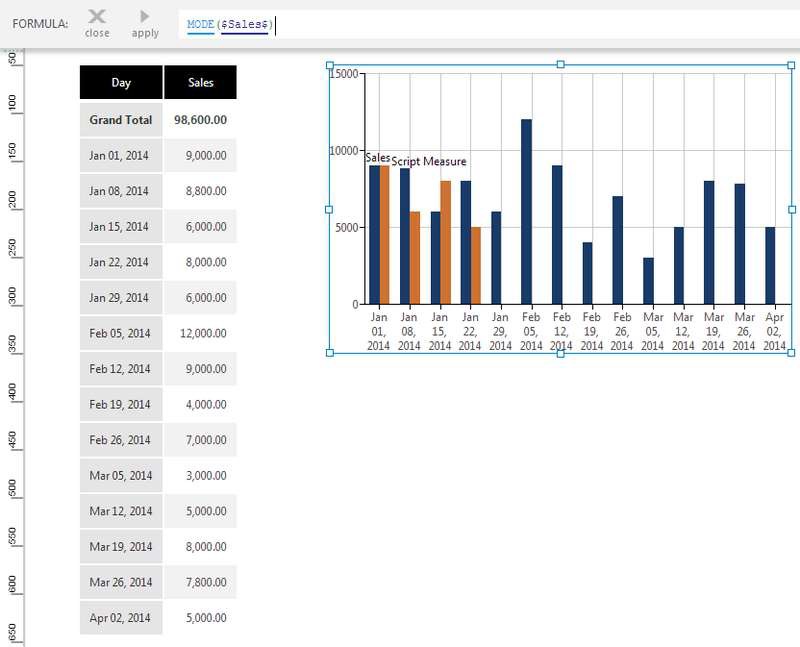The image size is (800, 647).
Task: Click the tallest blue bar for Feb 05
Action: click(x=526, y=212)
